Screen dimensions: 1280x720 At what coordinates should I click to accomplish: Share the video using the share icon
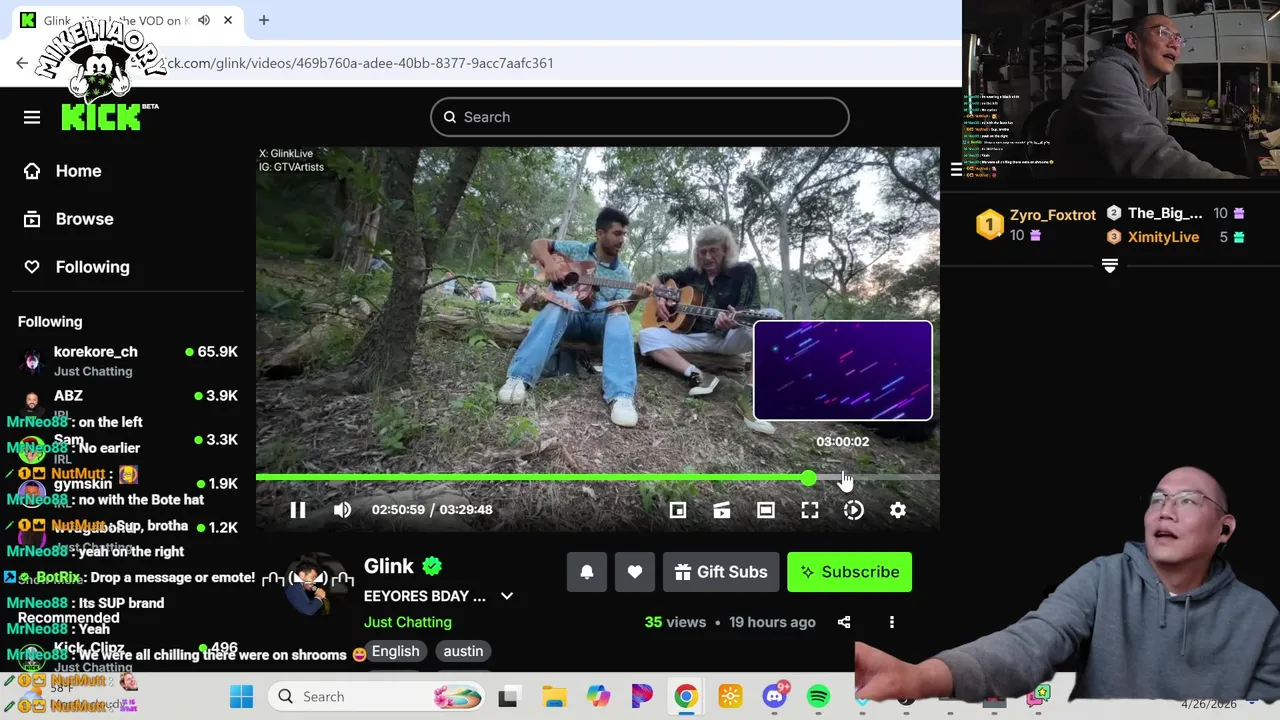pyautogui.click(x=844, y=622)
